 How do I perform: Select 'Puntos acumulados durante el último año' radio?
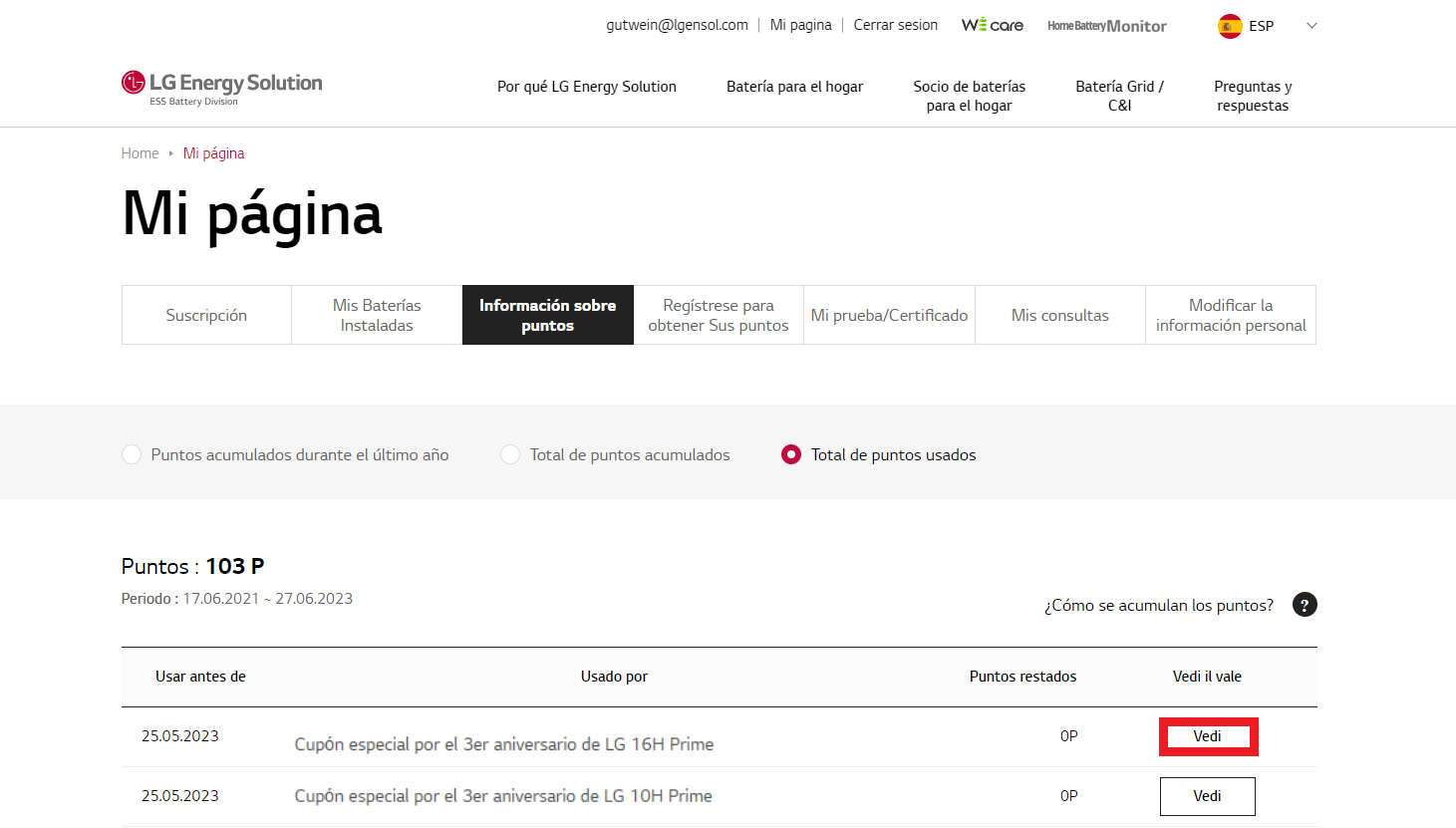tap(132, 454)
